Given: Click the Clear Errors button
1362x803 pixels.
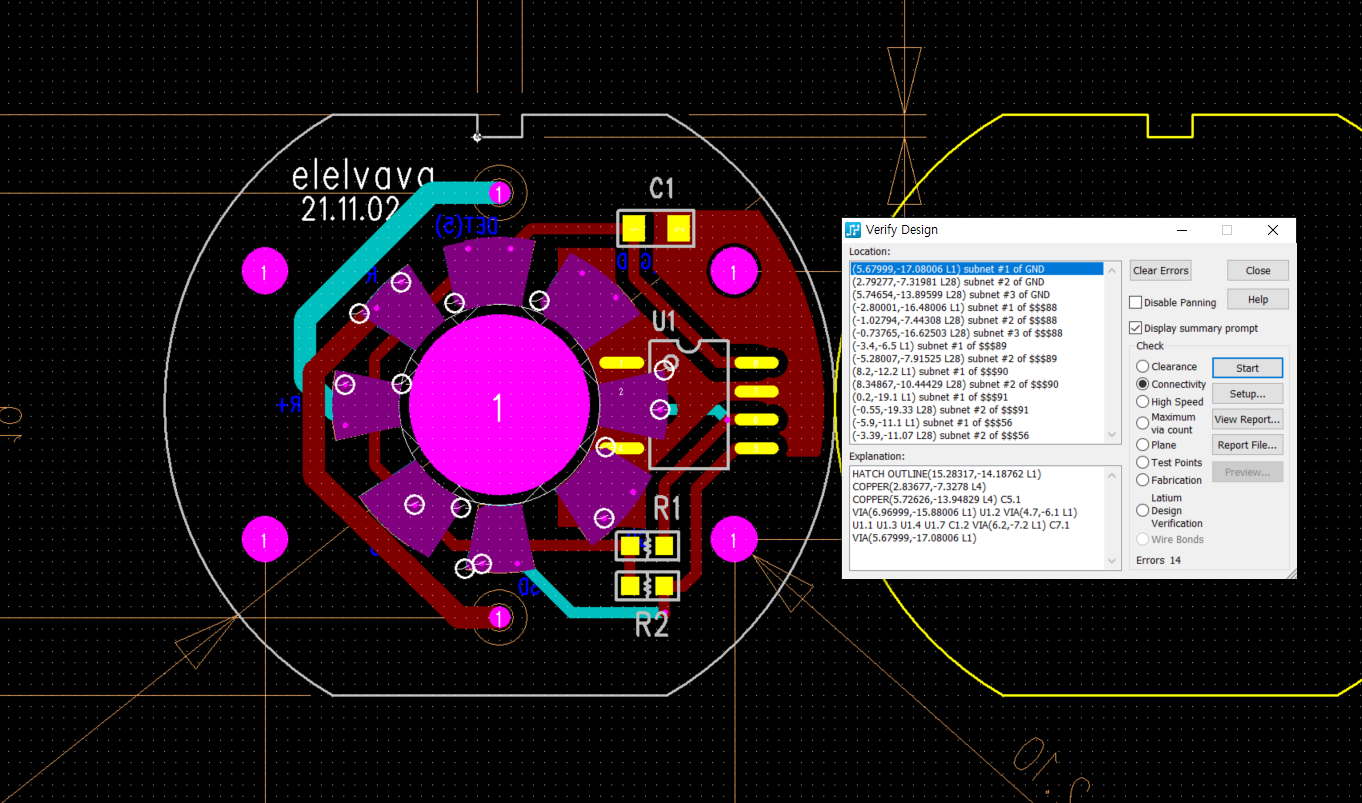Looking at the screenshot, I should [x=1160, y=271].
